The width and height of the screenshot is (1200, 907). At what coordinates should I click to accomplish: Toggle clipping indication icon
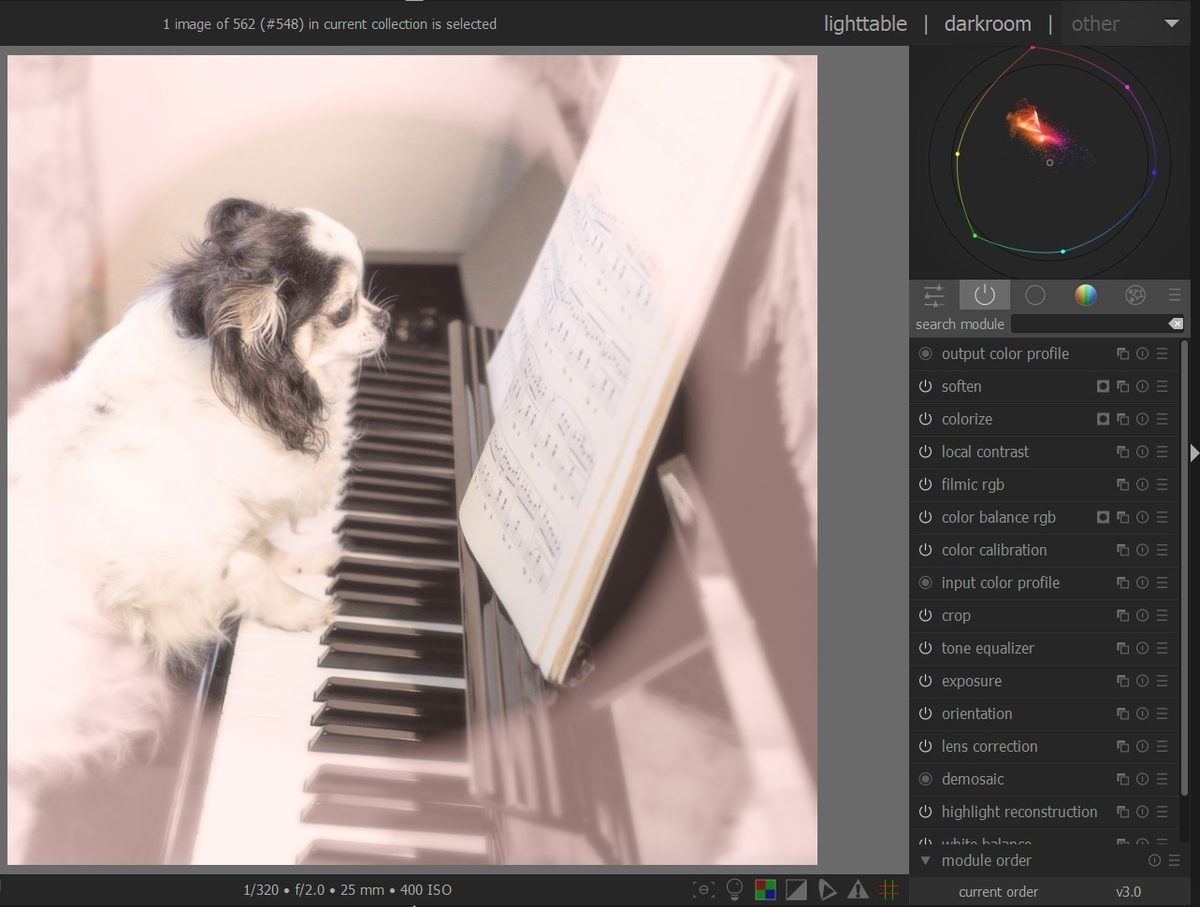pyautogui.click(x=796, y=889)
